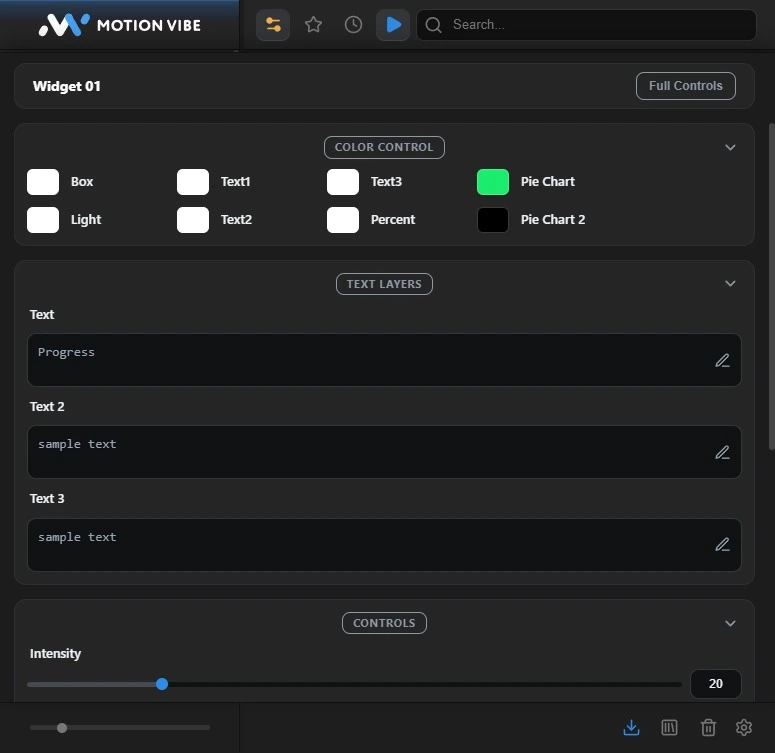Viewport: 775px width, 753px height.
Task: Click the Text 3 sample text box
Action: [384, 545]
